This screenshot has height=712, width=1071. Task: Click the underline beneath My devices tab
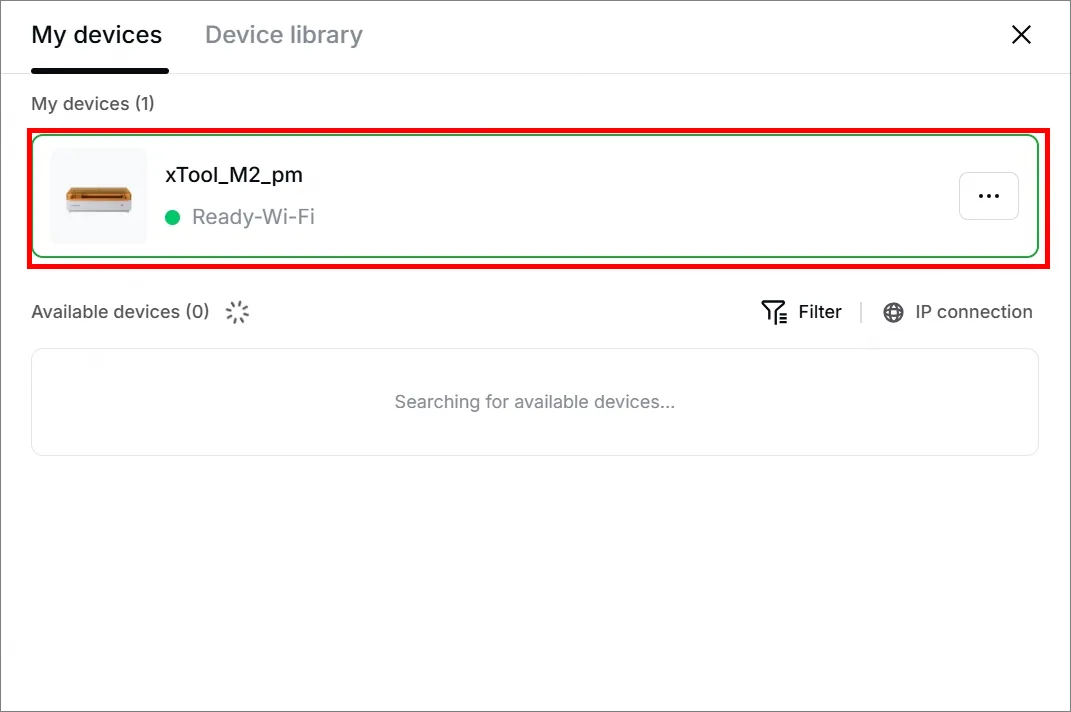point(100,71)
